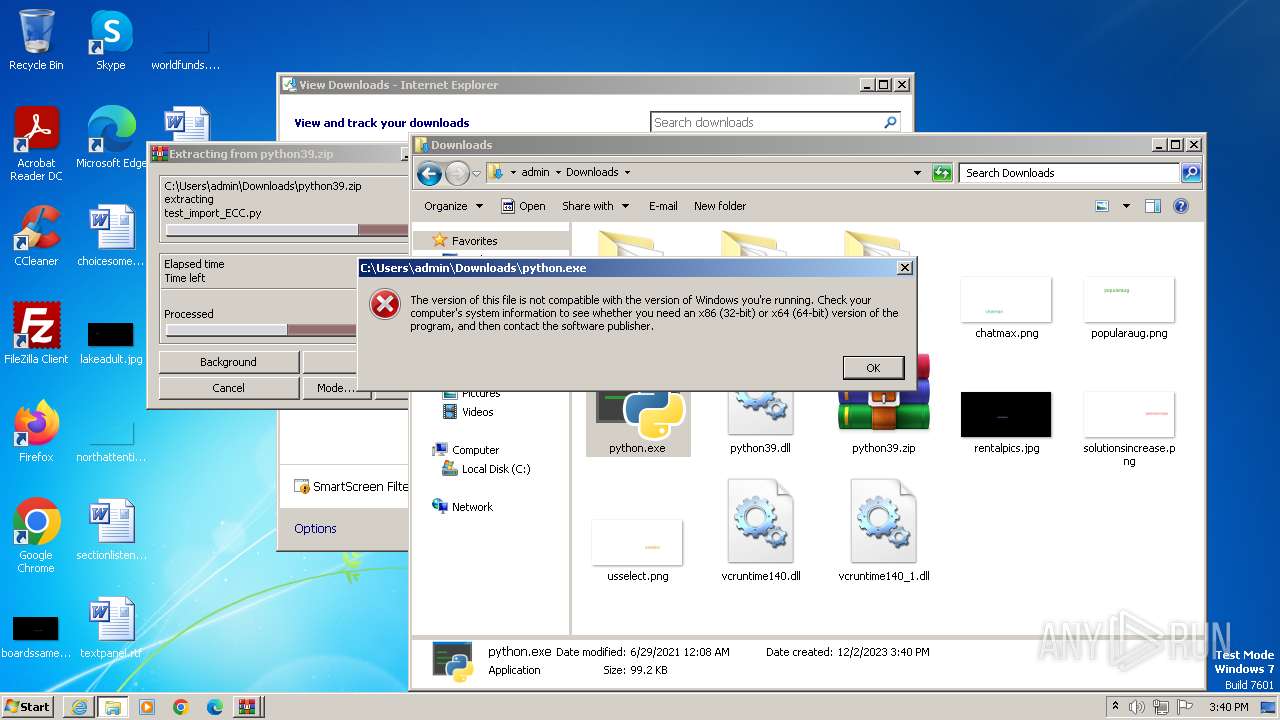Open the sectionlisten Word document icon

pos(111,530)
